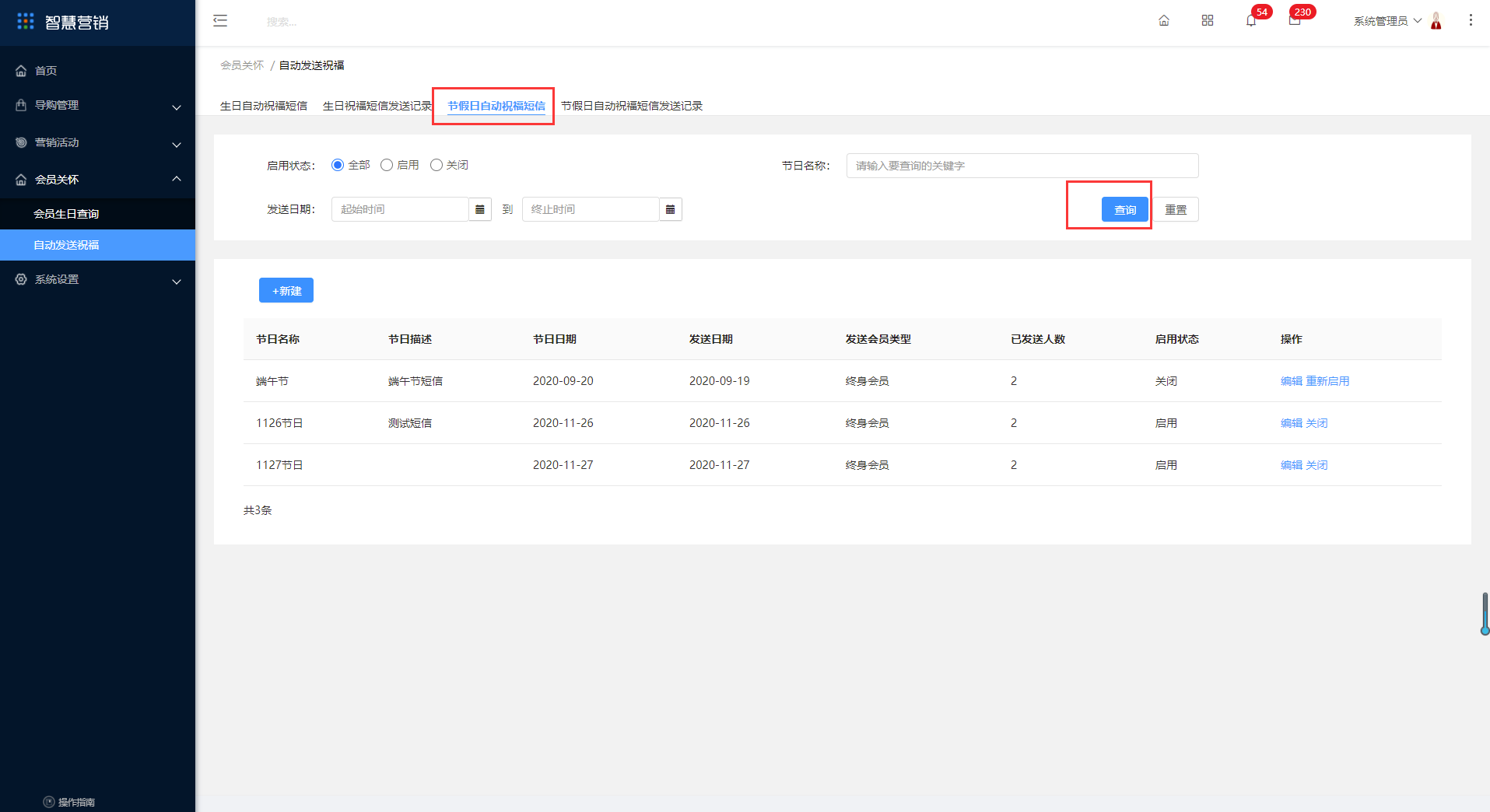Select the 全部 status radio button
Screen dimensions: 1490x812
tap(338, 165)
